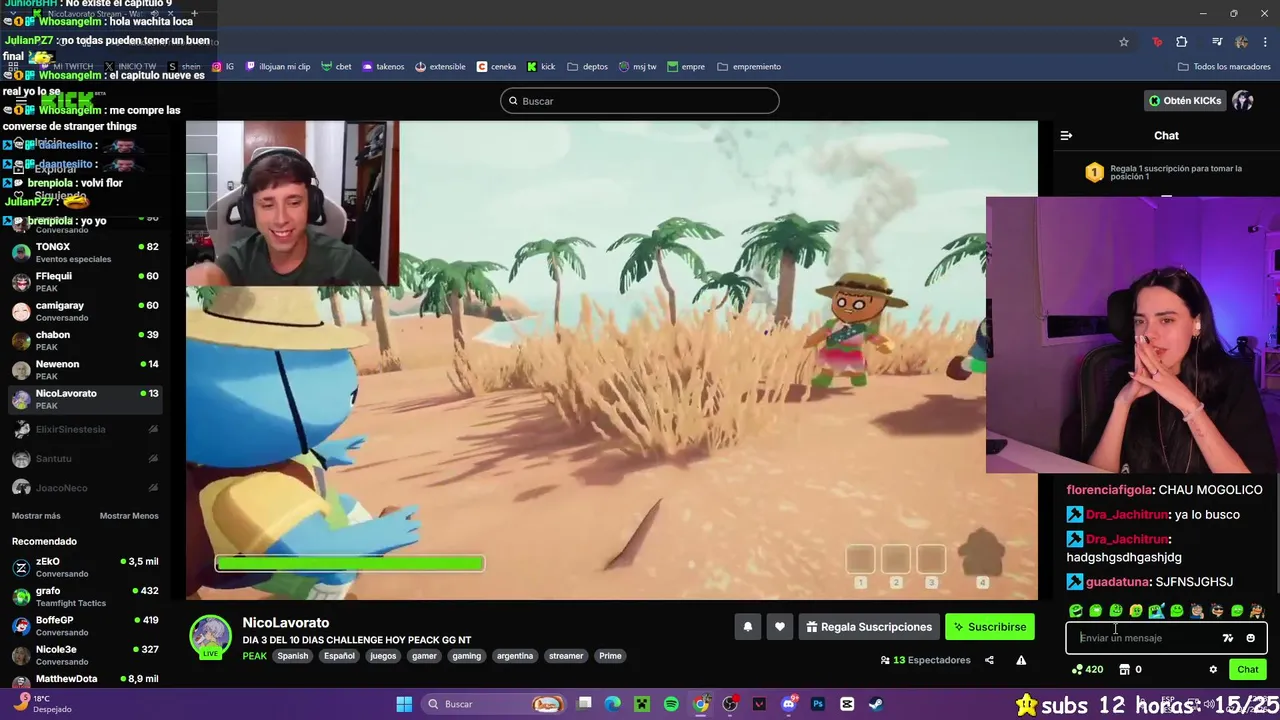
Task: Open the emoji picker in chat input
Action: 1250,638
